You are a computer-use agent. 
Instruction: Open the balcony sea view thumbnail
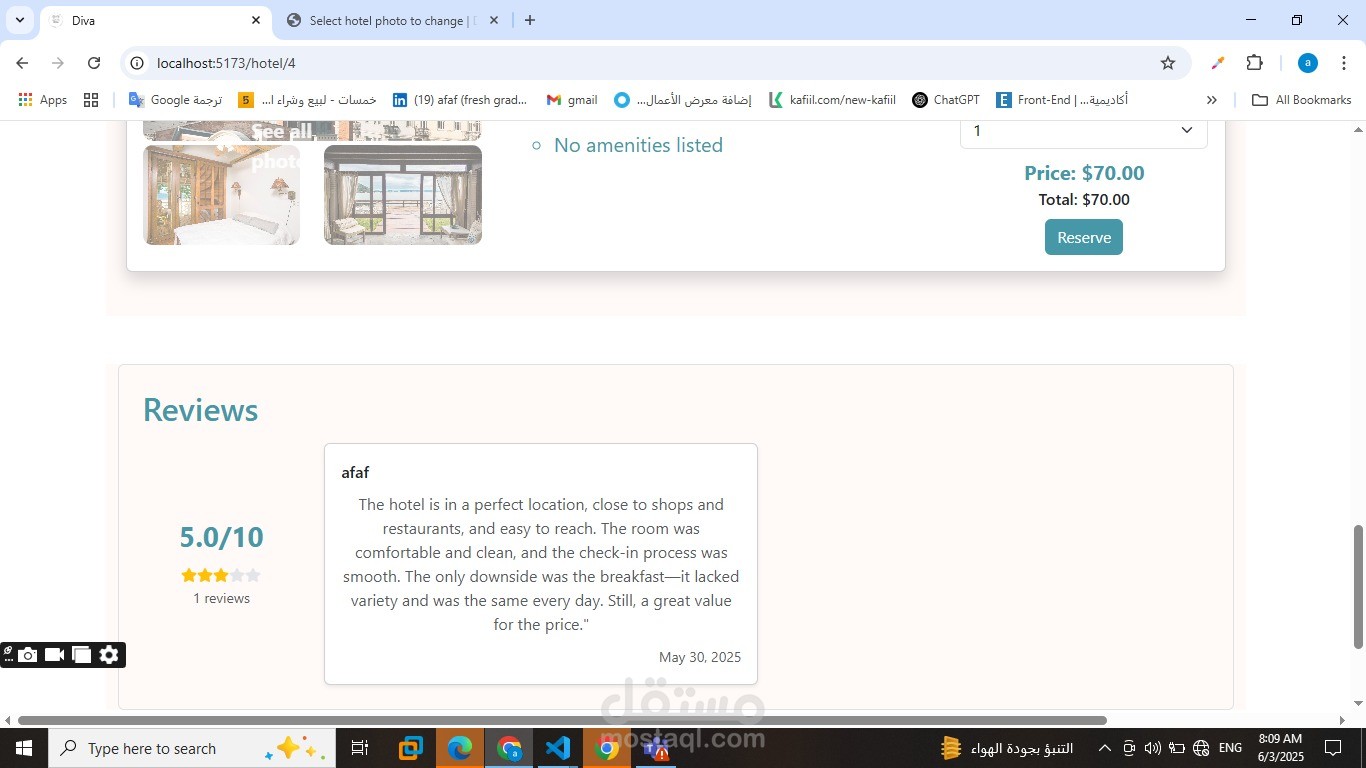403,195
